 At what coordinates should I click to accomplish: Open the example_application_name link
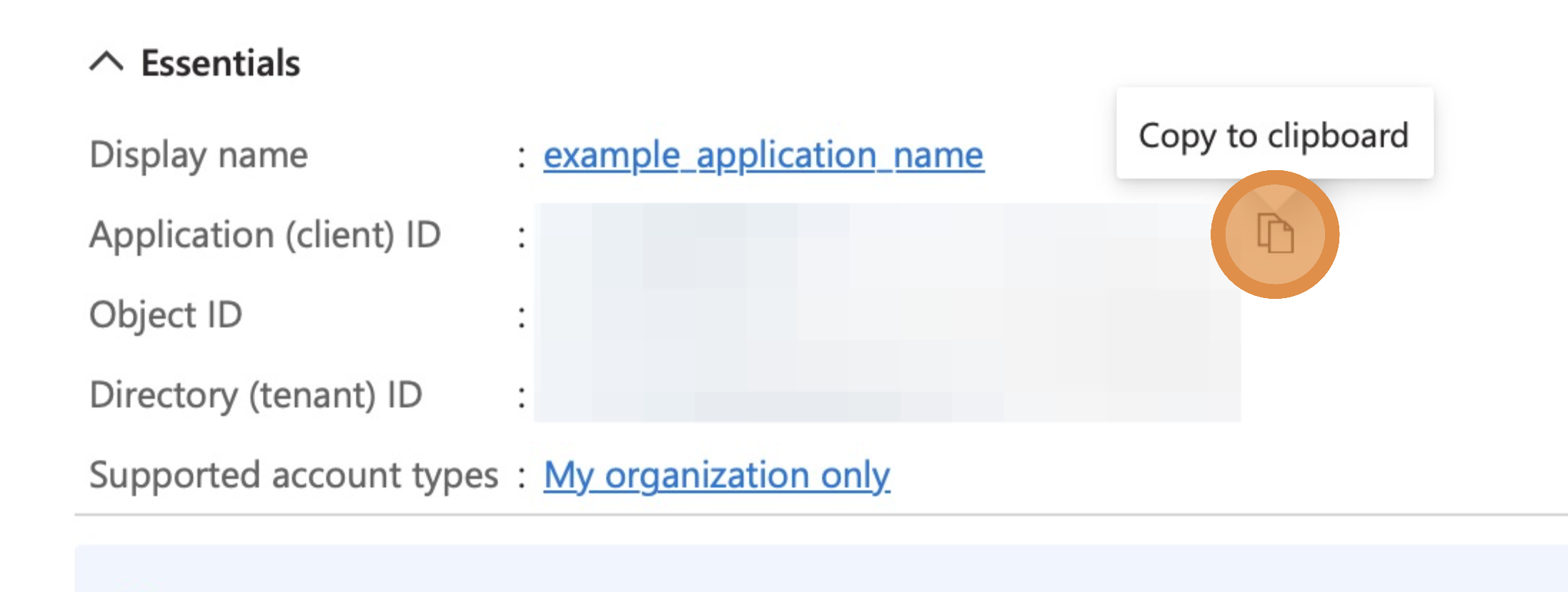[x=763, y=154]
